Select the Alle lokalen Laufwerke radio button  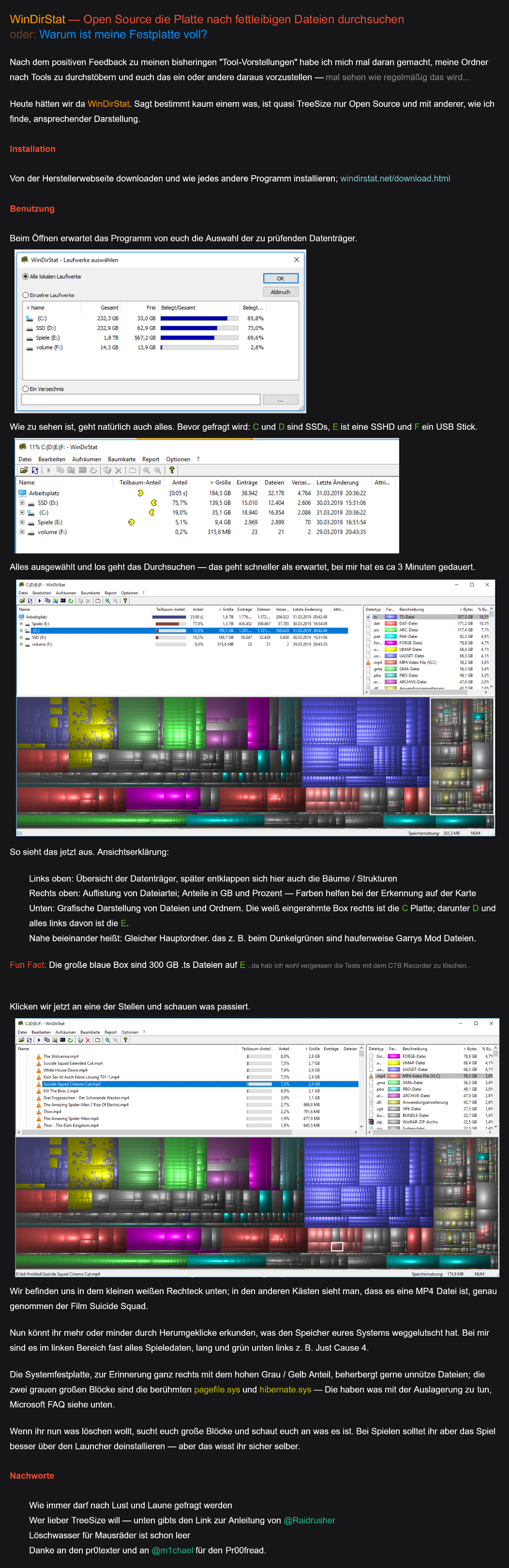(x=26, y=276)
